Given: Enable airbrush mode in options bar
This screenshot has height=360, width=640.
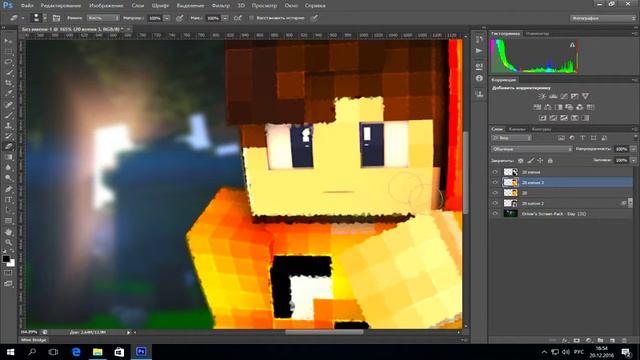Looking at the screenshot, I should (238, 18).
